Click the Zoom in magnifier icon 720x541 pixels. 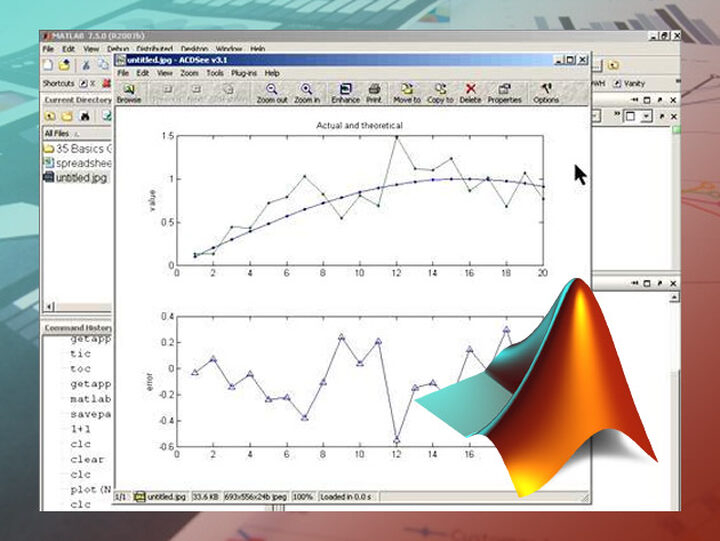coord(306,91)
